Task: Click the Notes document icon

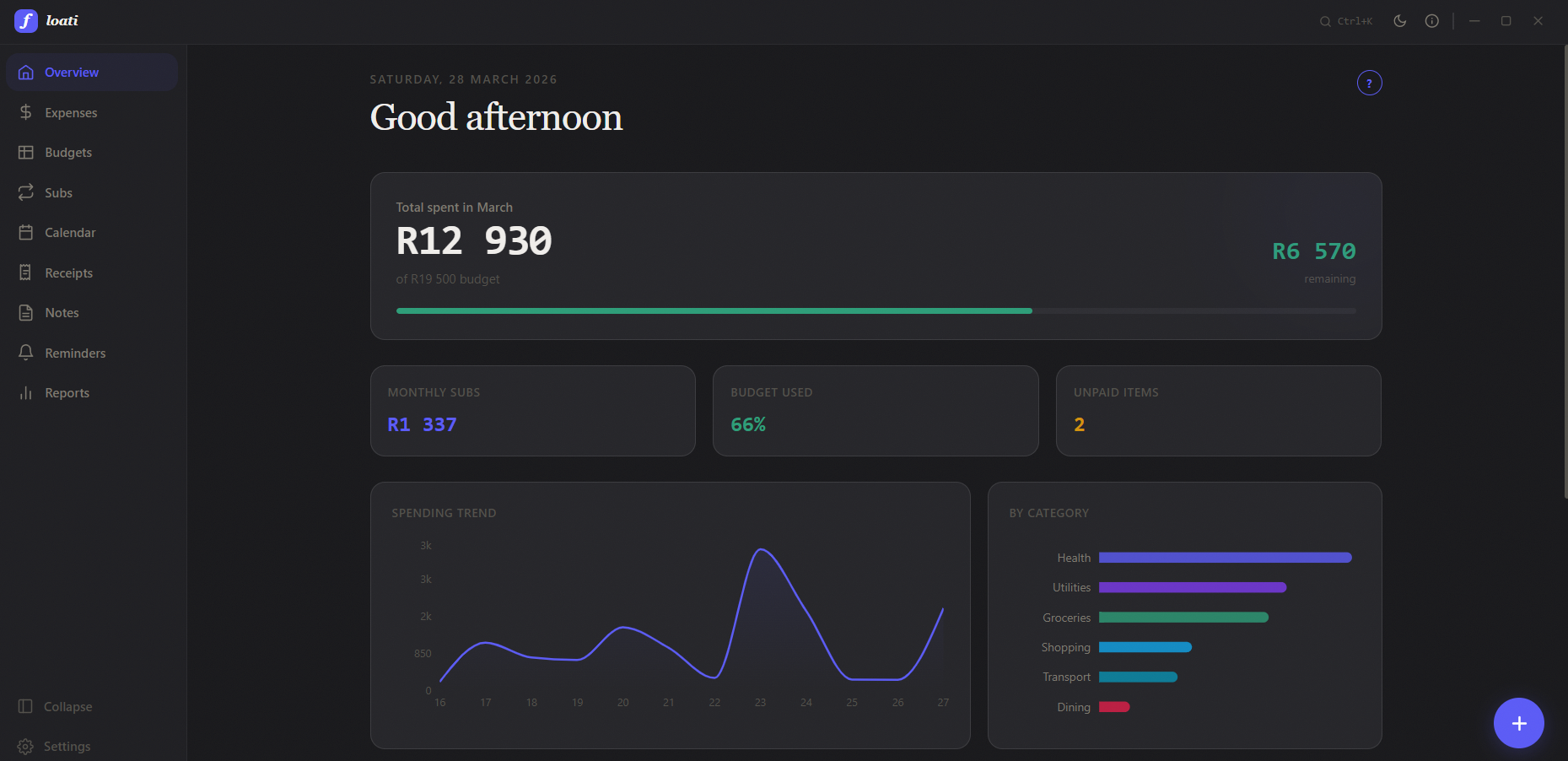Action: tap(26, 313)
